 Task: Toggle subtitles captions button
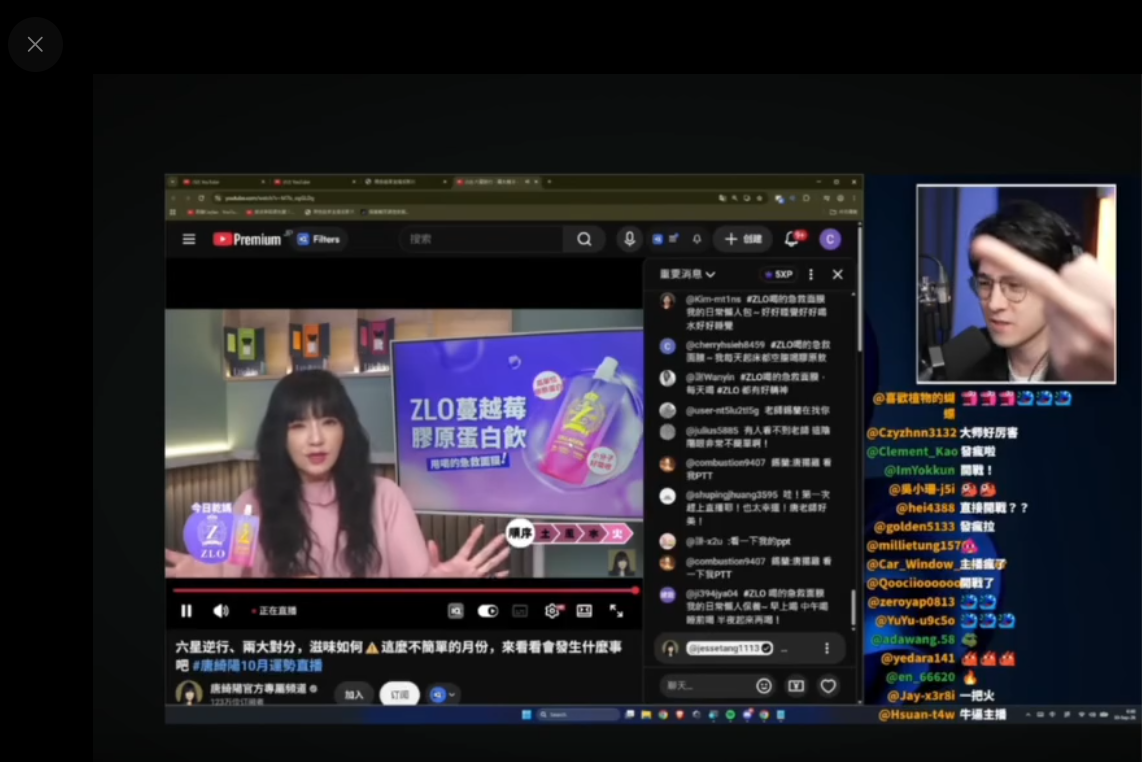tap(520, 610)
